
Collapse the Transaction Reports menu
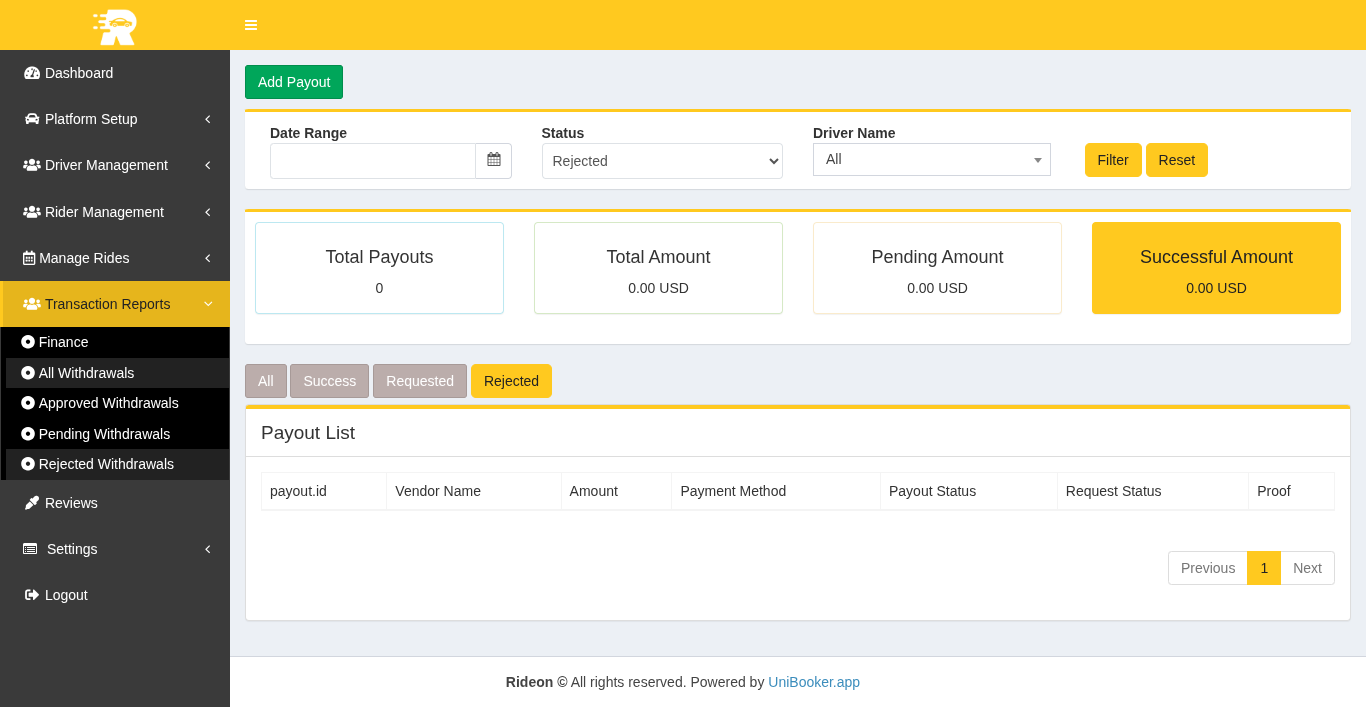click(x=115, y=304)
